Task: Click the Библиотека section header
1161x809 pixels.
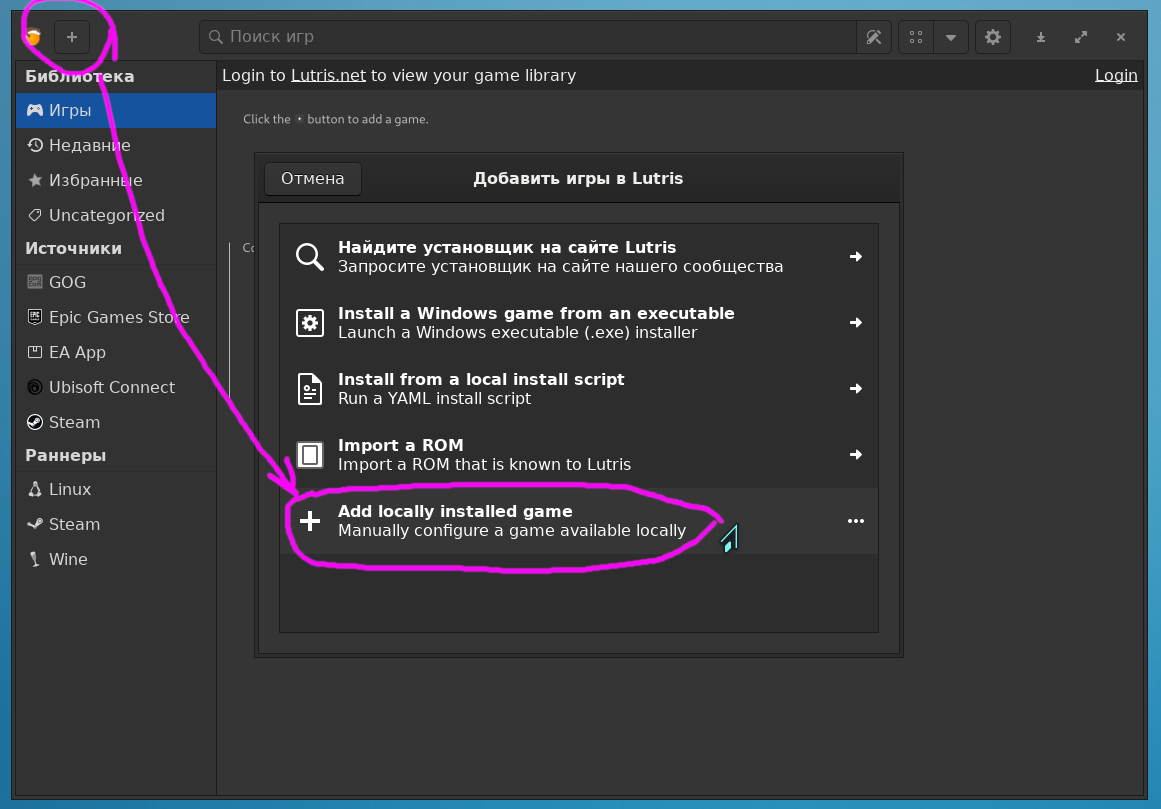Action: click(80, 76)
